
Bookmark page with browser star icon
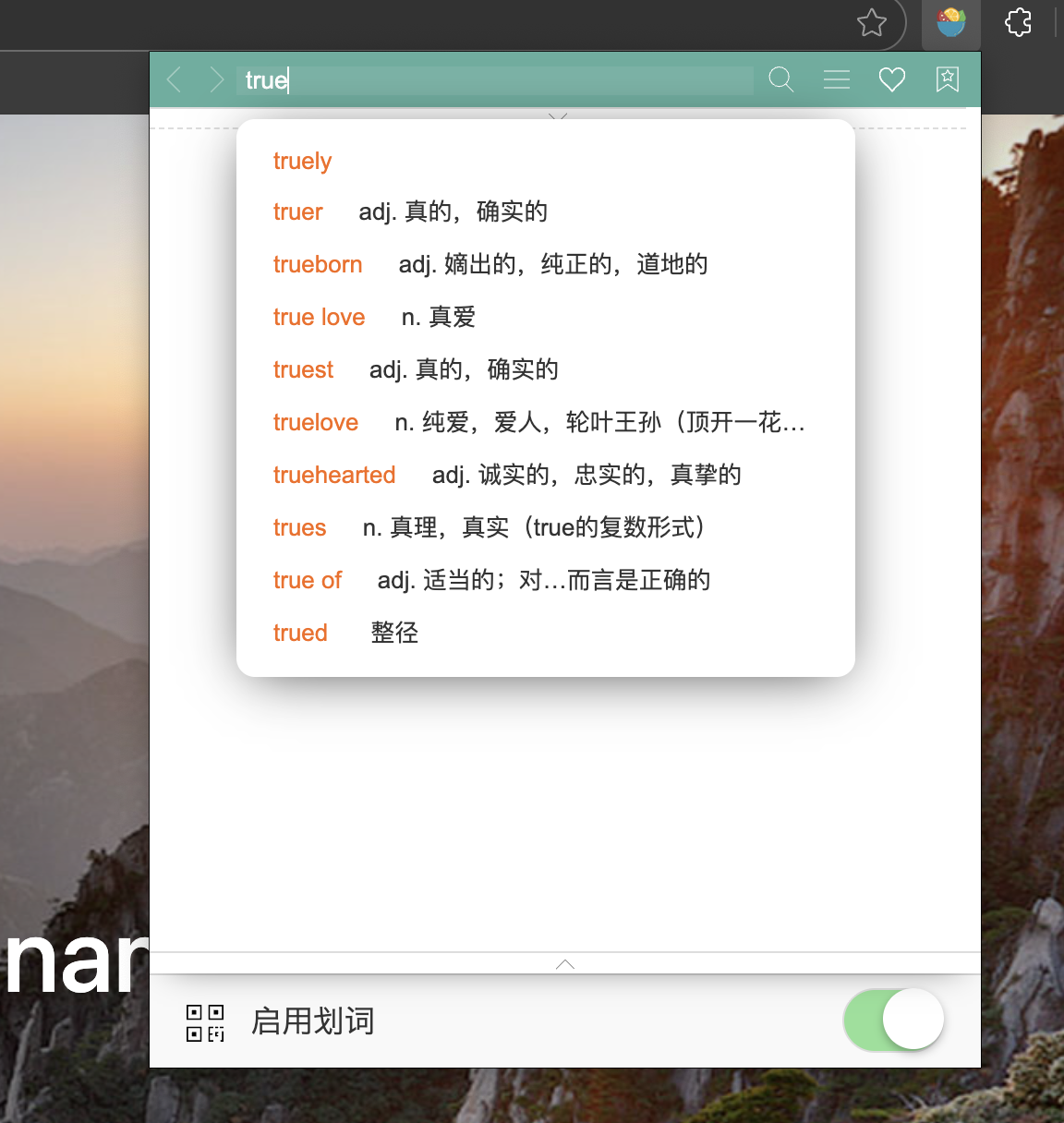tap(871, 23)
